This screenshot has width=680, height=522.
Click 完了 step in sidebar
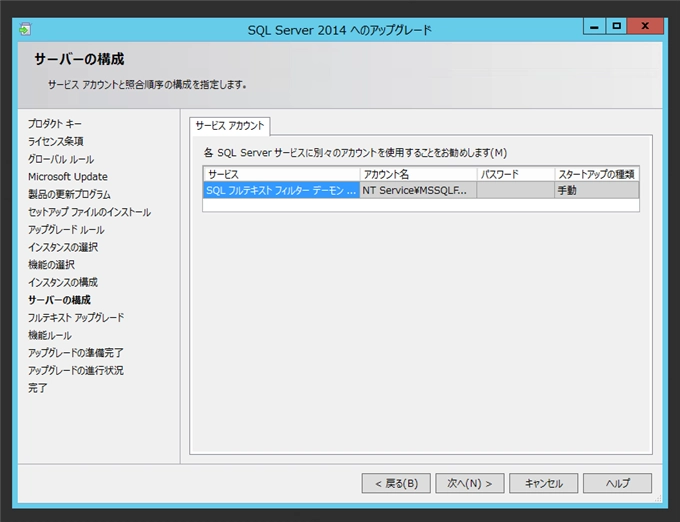[x=38, y=388]
